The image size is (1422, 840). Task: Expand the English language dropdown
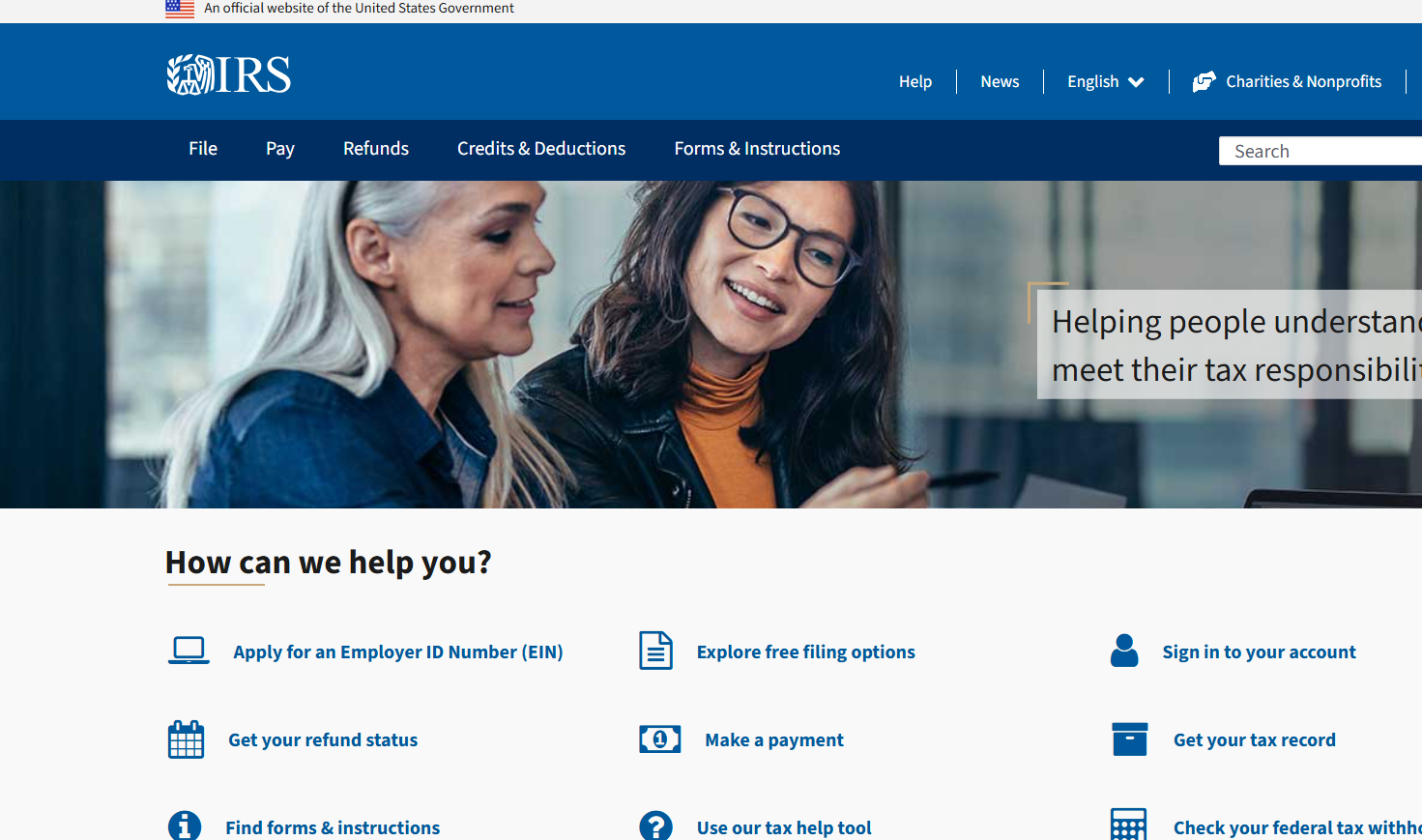click(x=1105, y=82)
